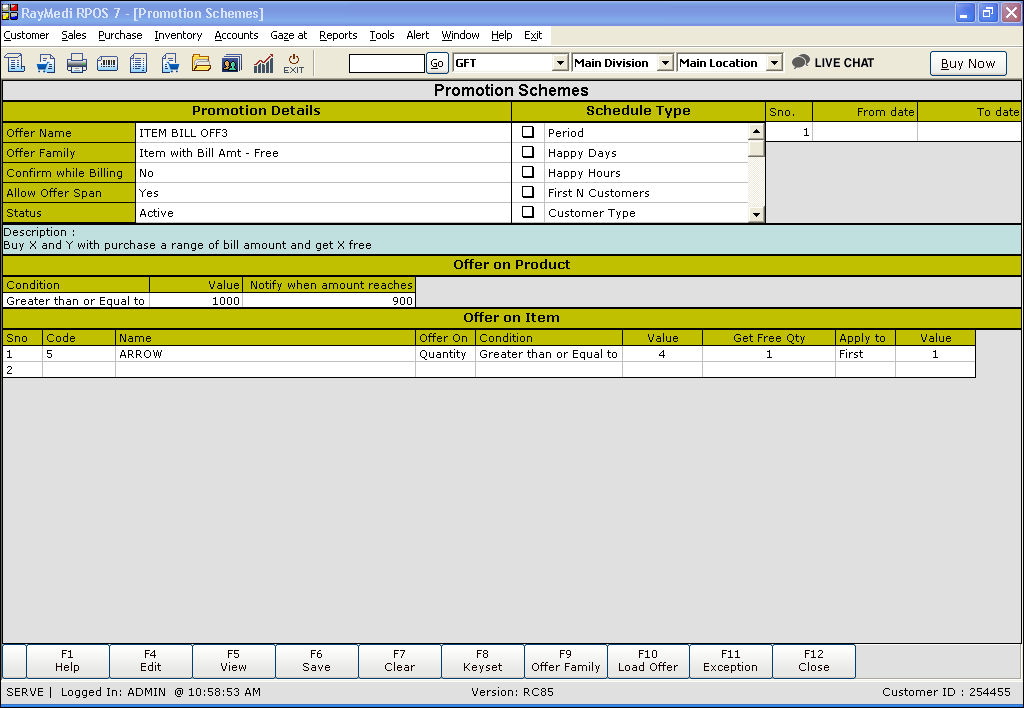The height and width of the screenshot is (708, 1024).
Task: Open the Main Division dropdown
Action: tap(665, 63)
